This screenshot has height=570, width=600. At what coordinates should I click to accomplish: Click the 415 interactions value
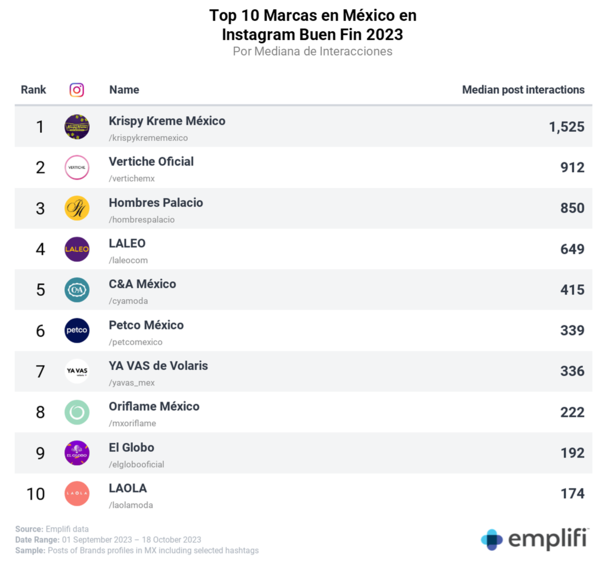[572, 290]
